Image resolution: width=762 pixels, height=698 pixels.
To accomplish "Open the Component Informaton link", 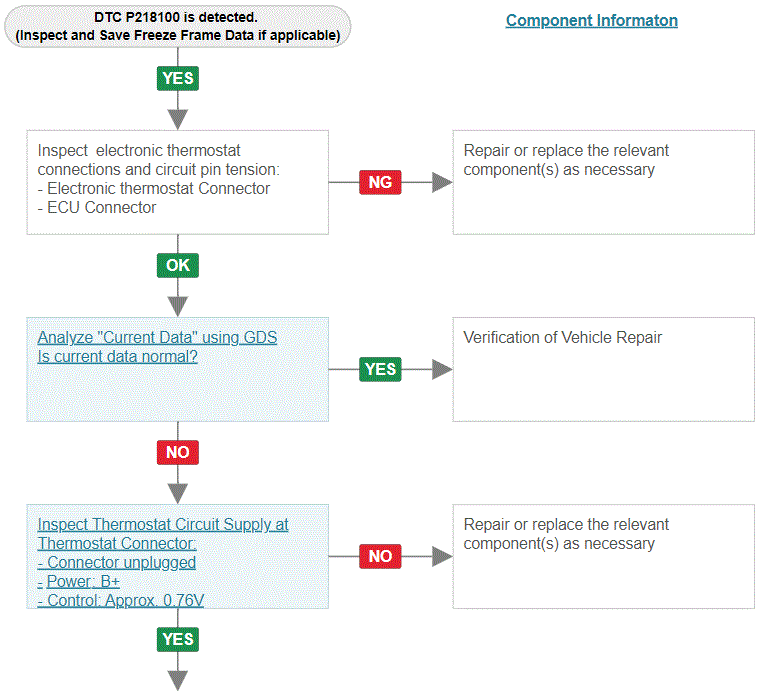I will 591,20.
